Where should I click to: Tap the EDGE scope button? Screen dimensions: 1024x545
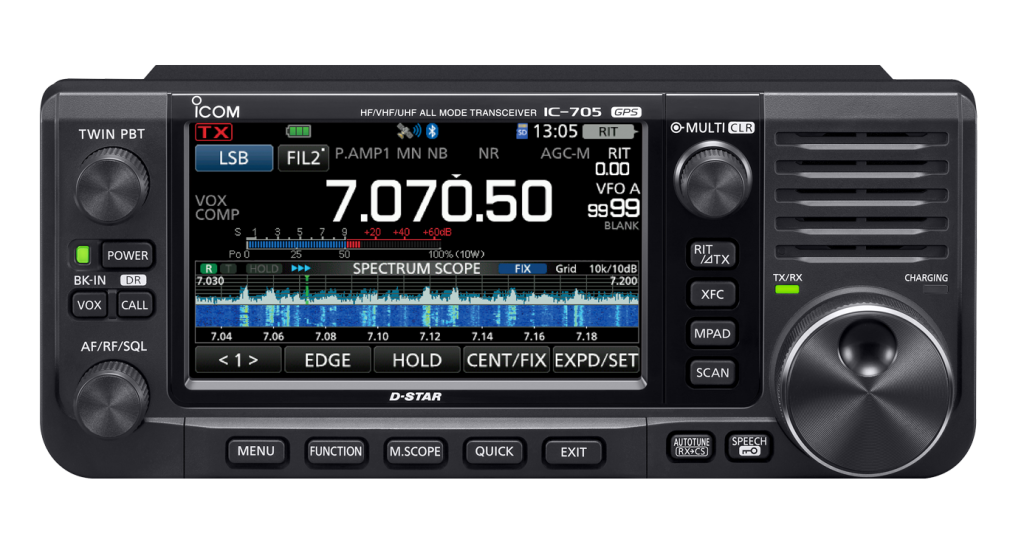click(x=328, y=360)
